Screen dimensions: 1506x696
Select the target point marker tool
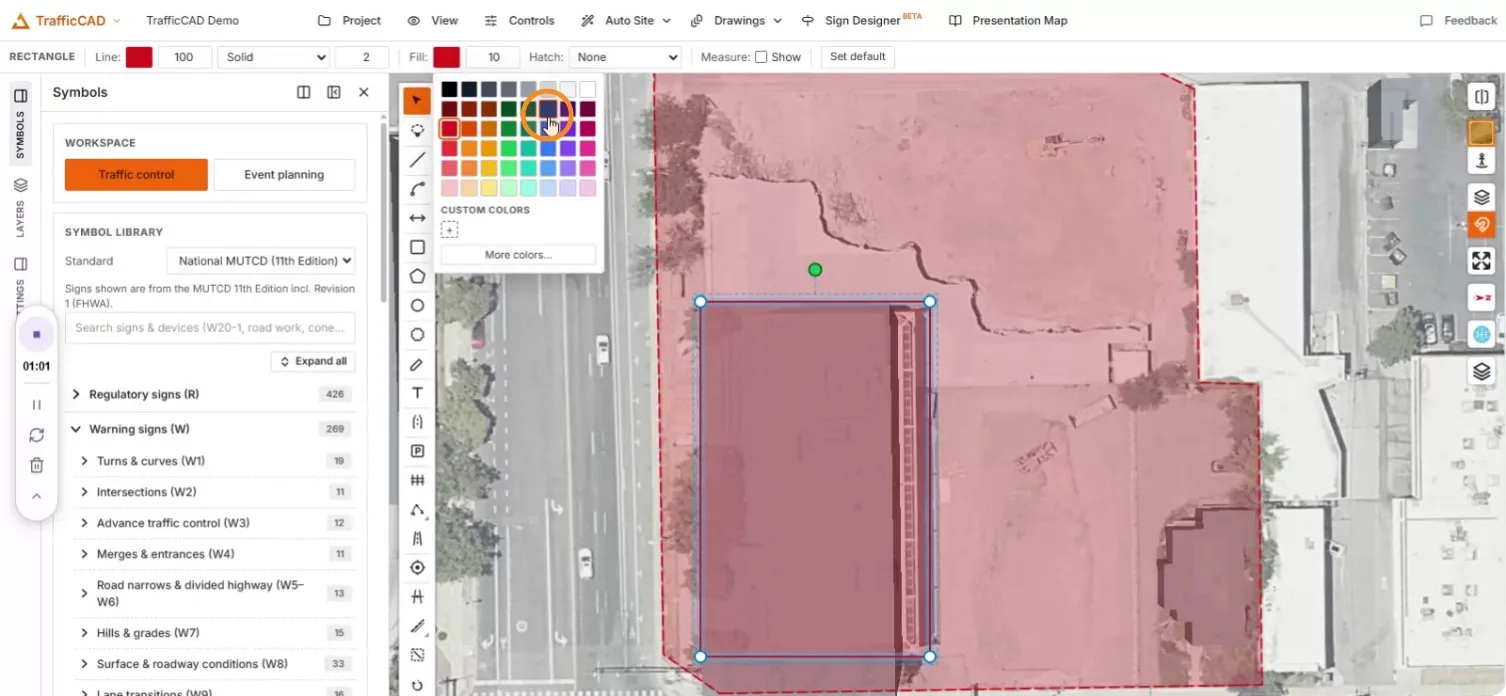pyautogui.click(x=417, y=568)
